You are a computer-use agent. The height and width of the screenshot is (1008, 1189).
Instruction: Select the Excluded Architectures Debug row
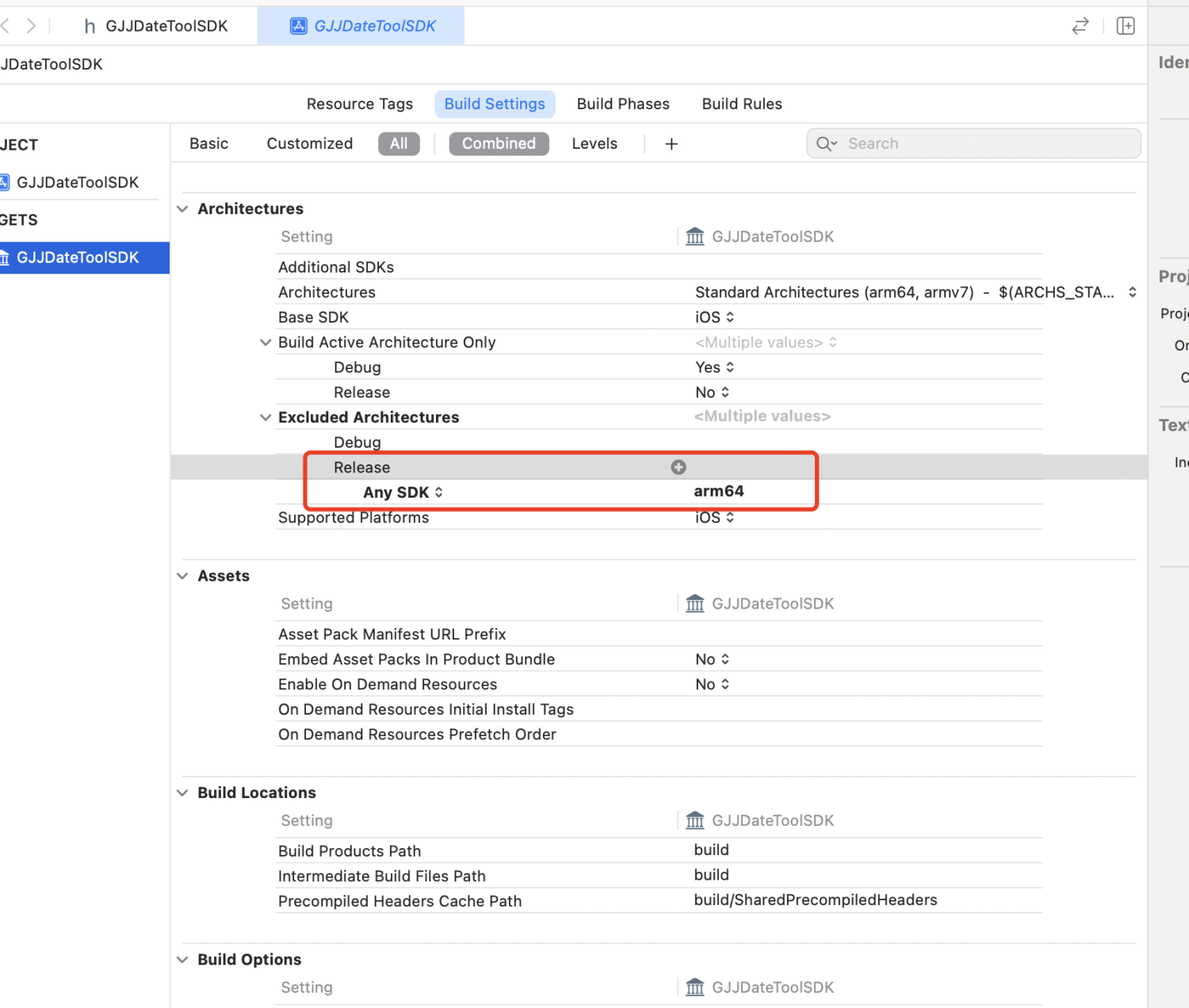pyautogui.click(x=659, y=442)
